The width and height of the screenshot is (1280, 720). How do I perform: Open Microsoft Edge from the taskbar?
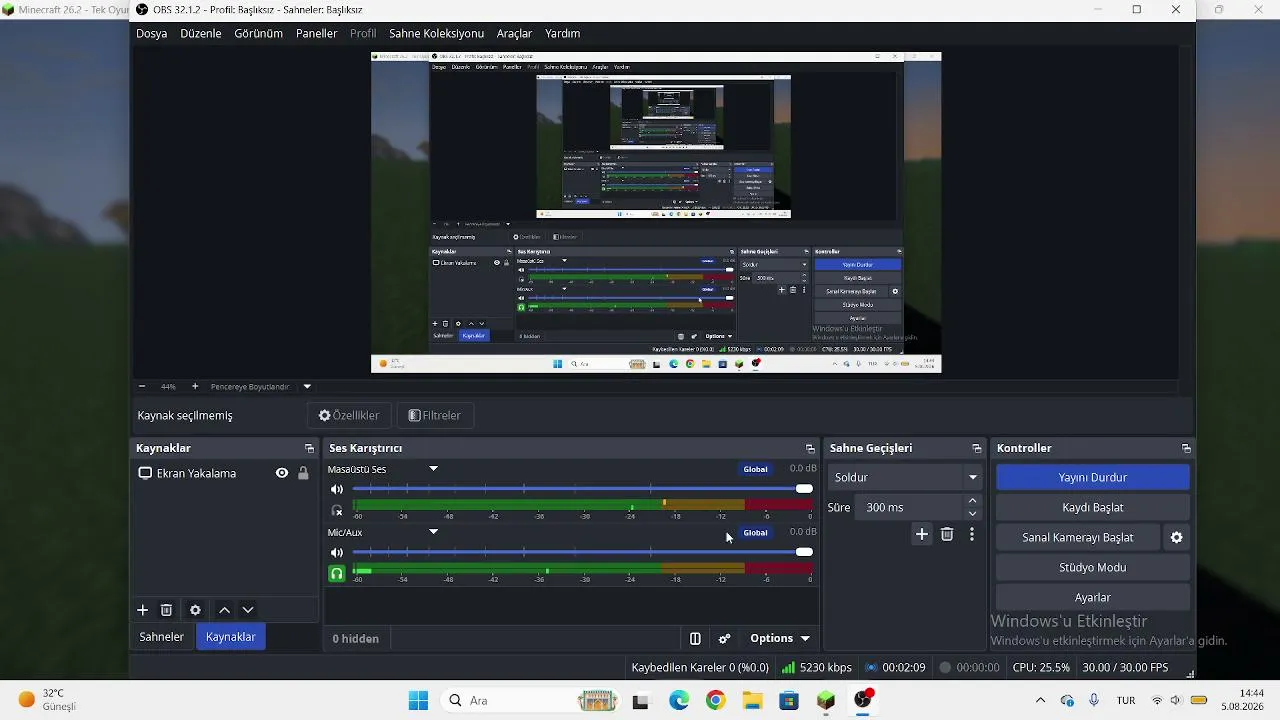(x=679, y=700)
